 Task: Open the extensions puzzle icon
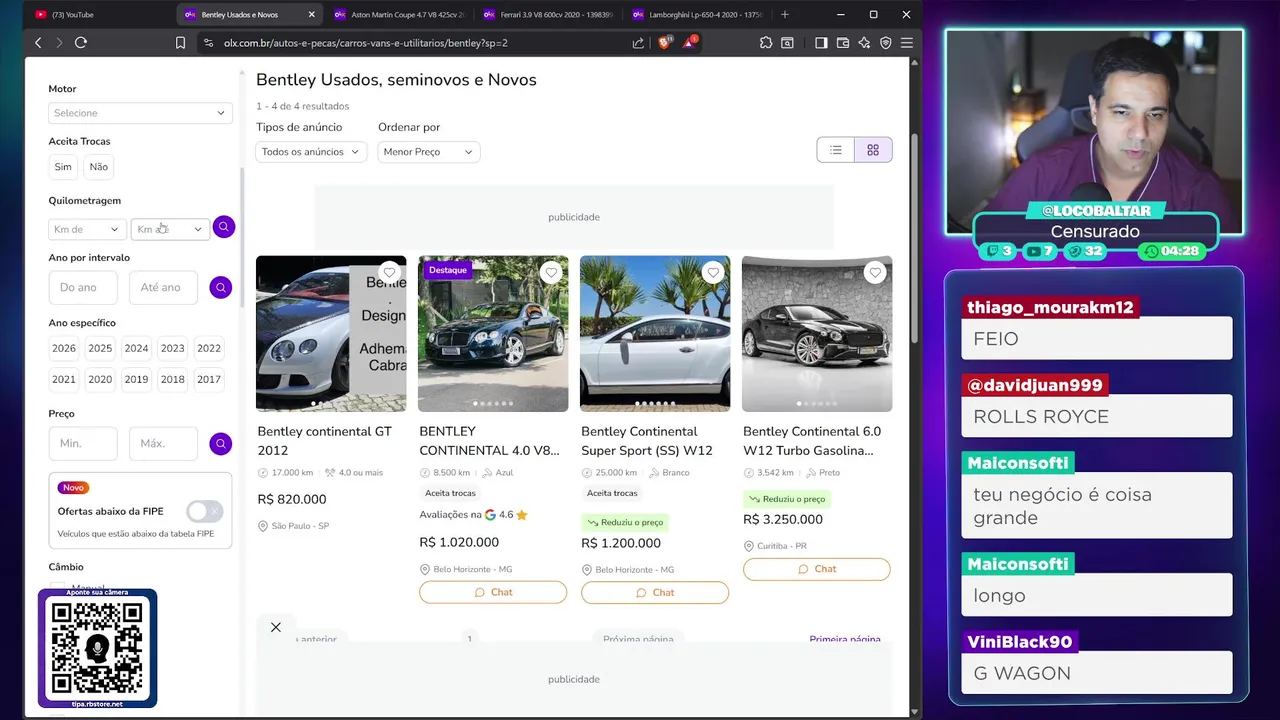tap(766, 43)
